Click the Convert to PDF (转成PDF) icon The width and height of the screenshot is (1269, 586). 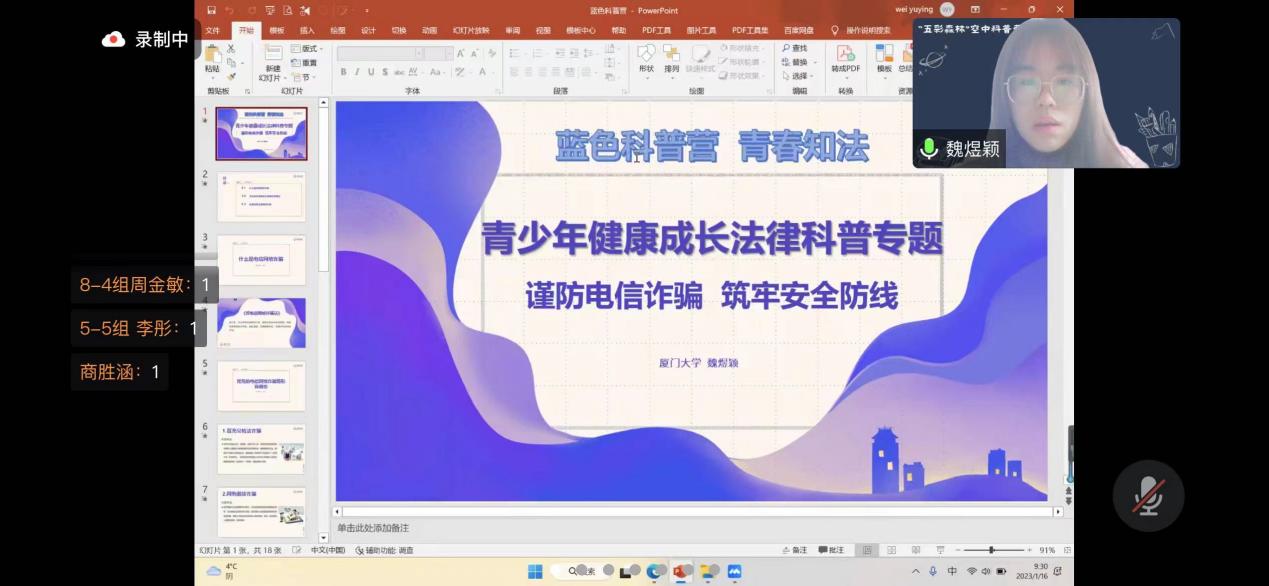pyautogui.click(x=845, y=56)
